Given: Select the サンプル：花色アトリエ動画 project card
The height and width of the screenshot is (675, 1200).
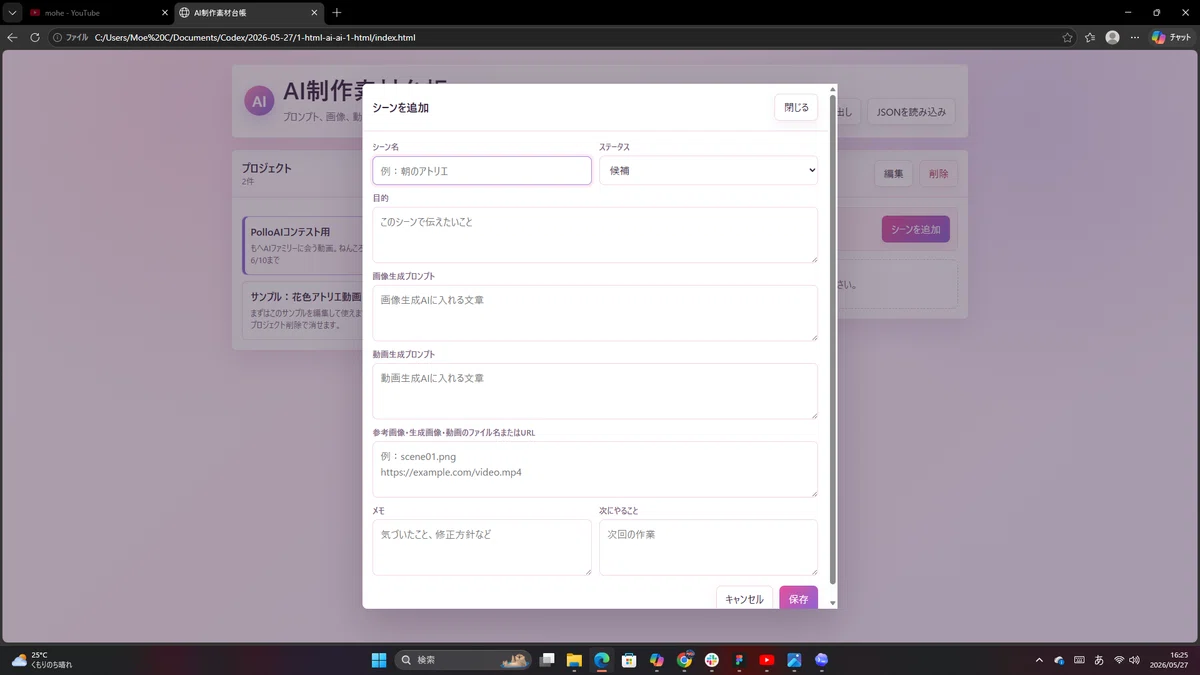Looking at the screenshot, I should 302,311.
